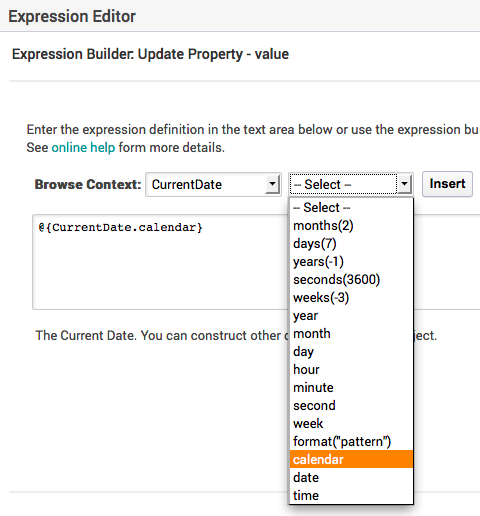Select format("pattern") option
Screen dimensions: 480x516
coord(351,442)
